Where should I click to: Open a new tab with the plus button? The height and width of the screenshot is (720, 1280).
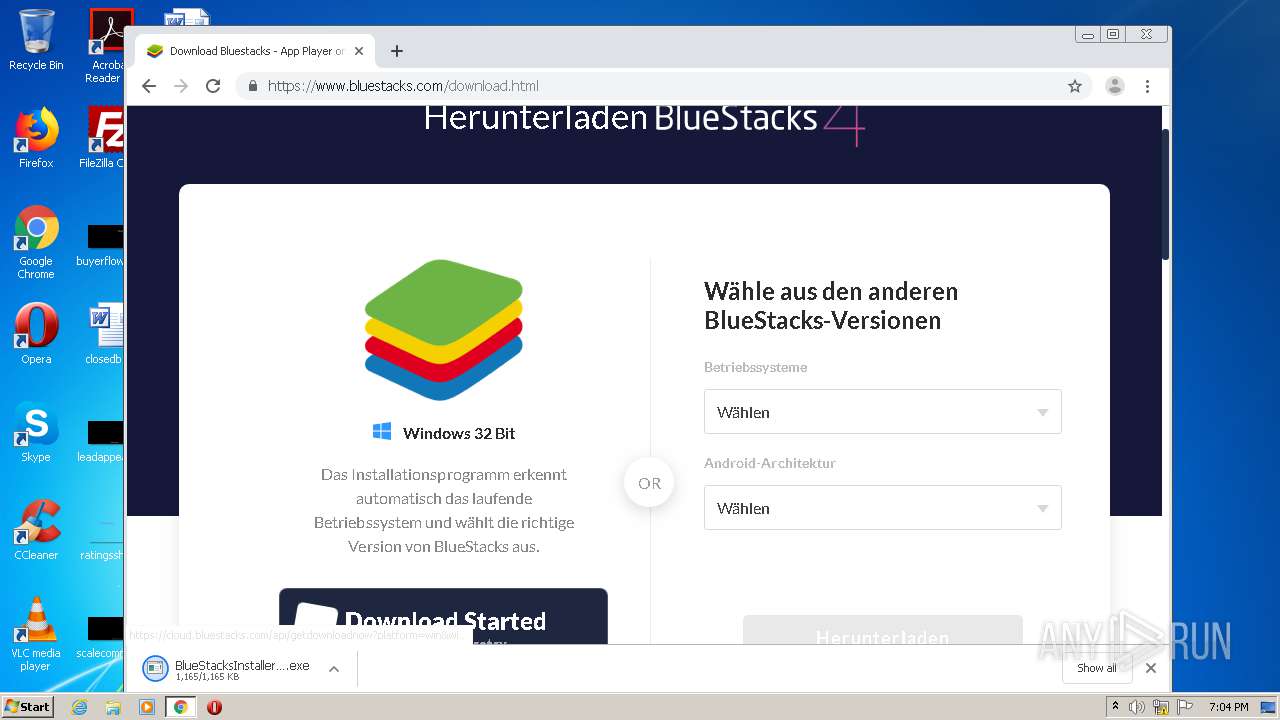coord(397,51)
